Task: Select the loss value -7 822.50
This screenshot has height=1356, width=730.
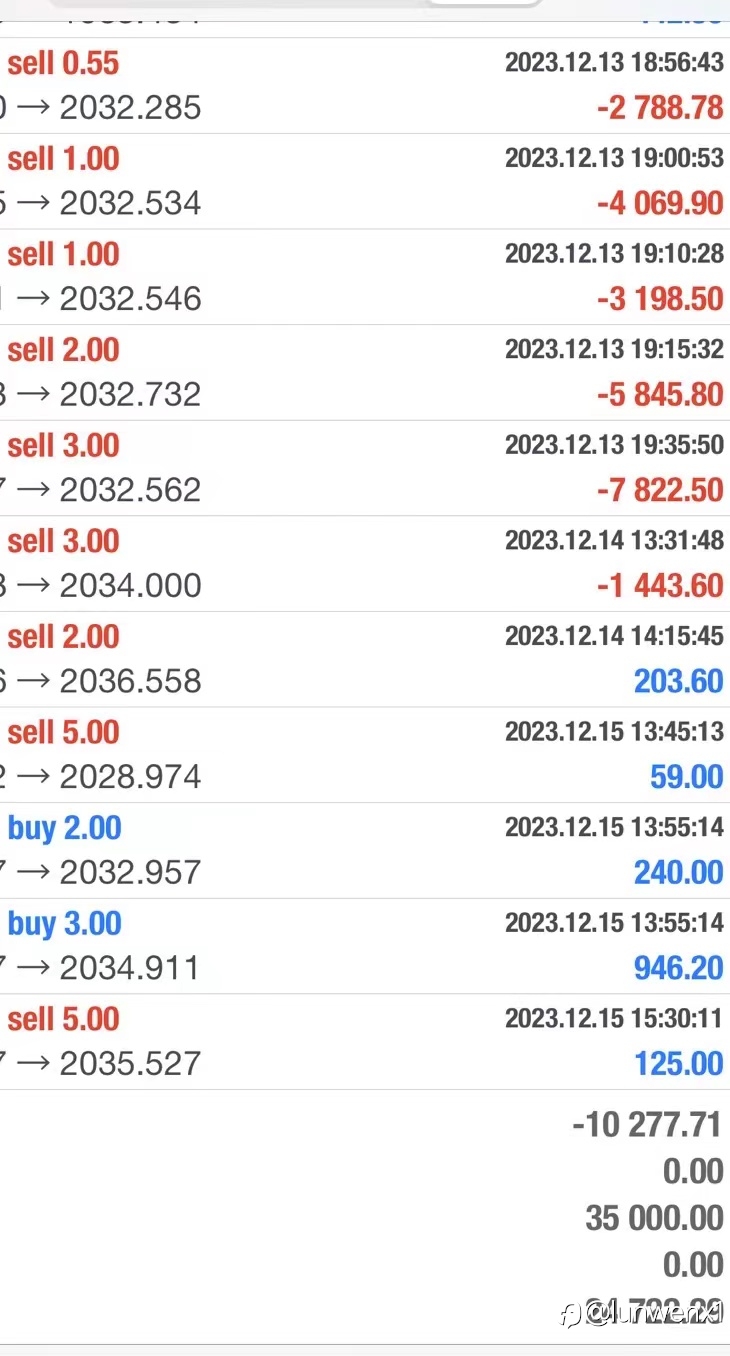Action: click(660, 490)
